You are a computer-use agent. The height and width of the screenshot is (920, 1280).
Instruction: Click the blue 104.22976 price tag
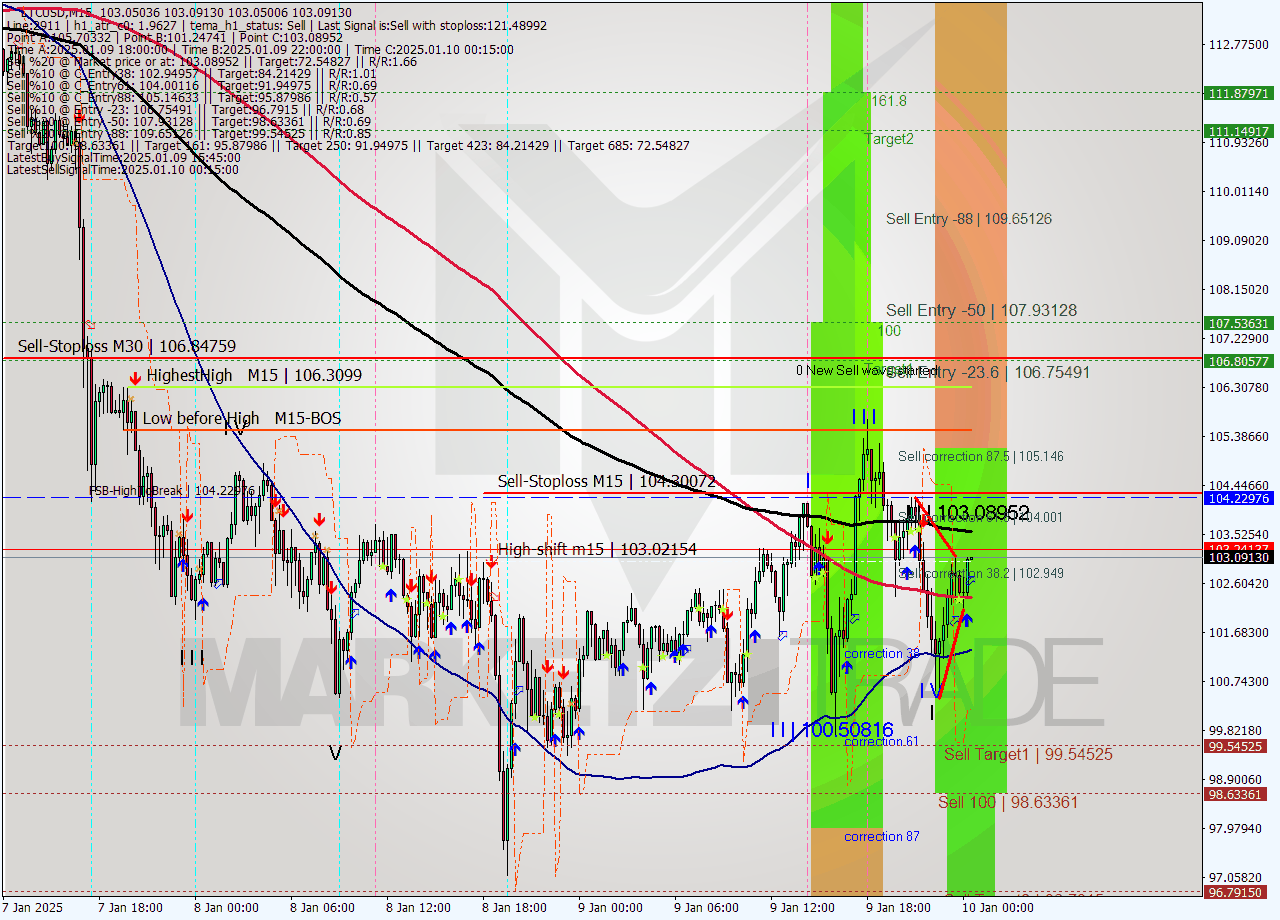point(1240,498)
